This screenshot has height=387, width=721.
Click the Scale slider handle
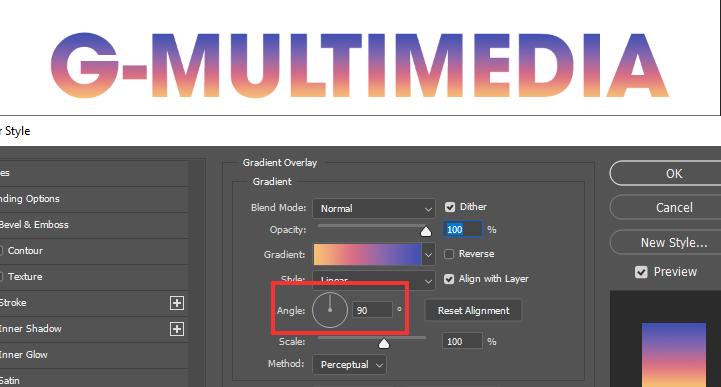[x=383, y=343]
